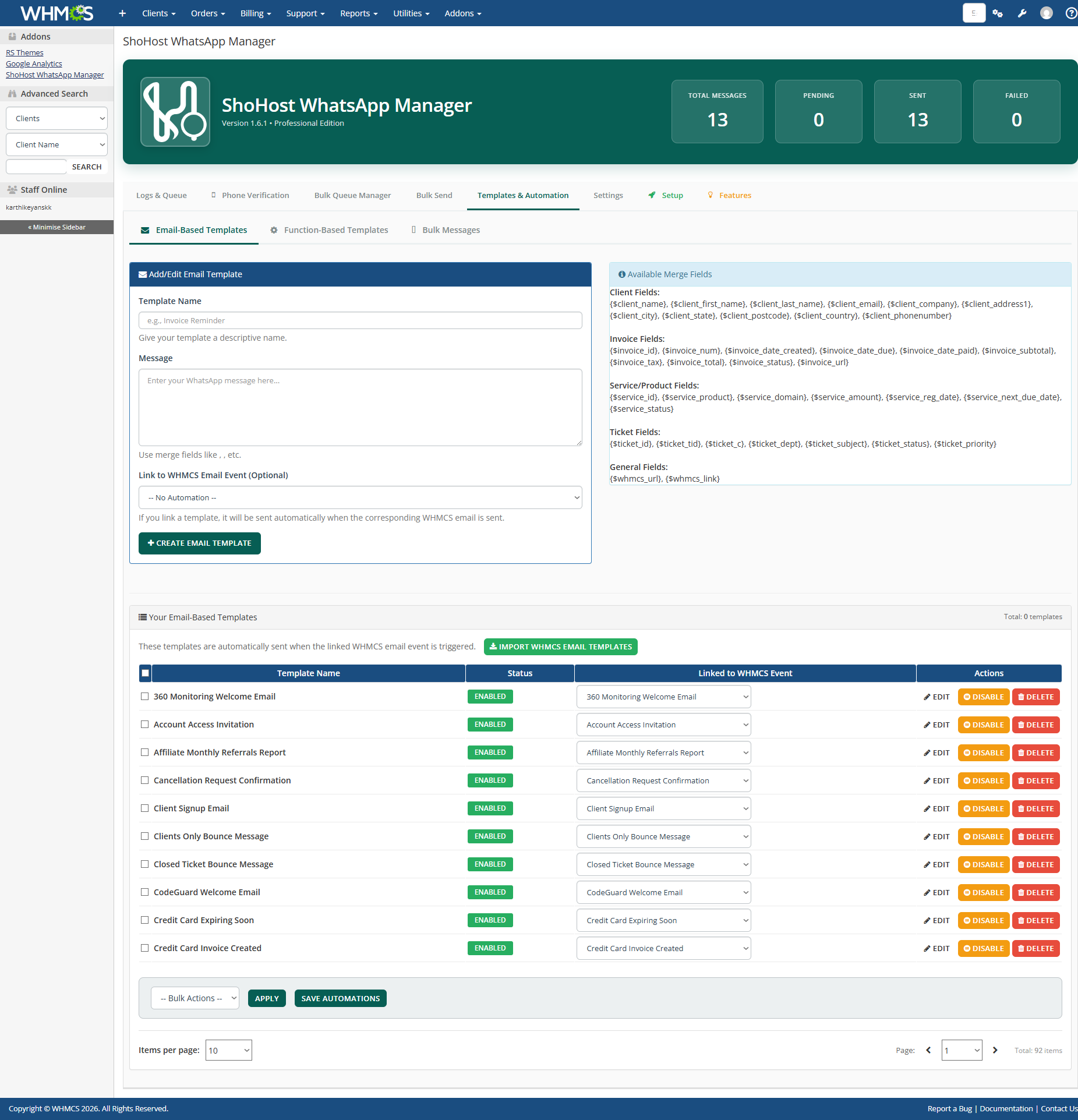Open the Billing menu

(x=256, y=13)
